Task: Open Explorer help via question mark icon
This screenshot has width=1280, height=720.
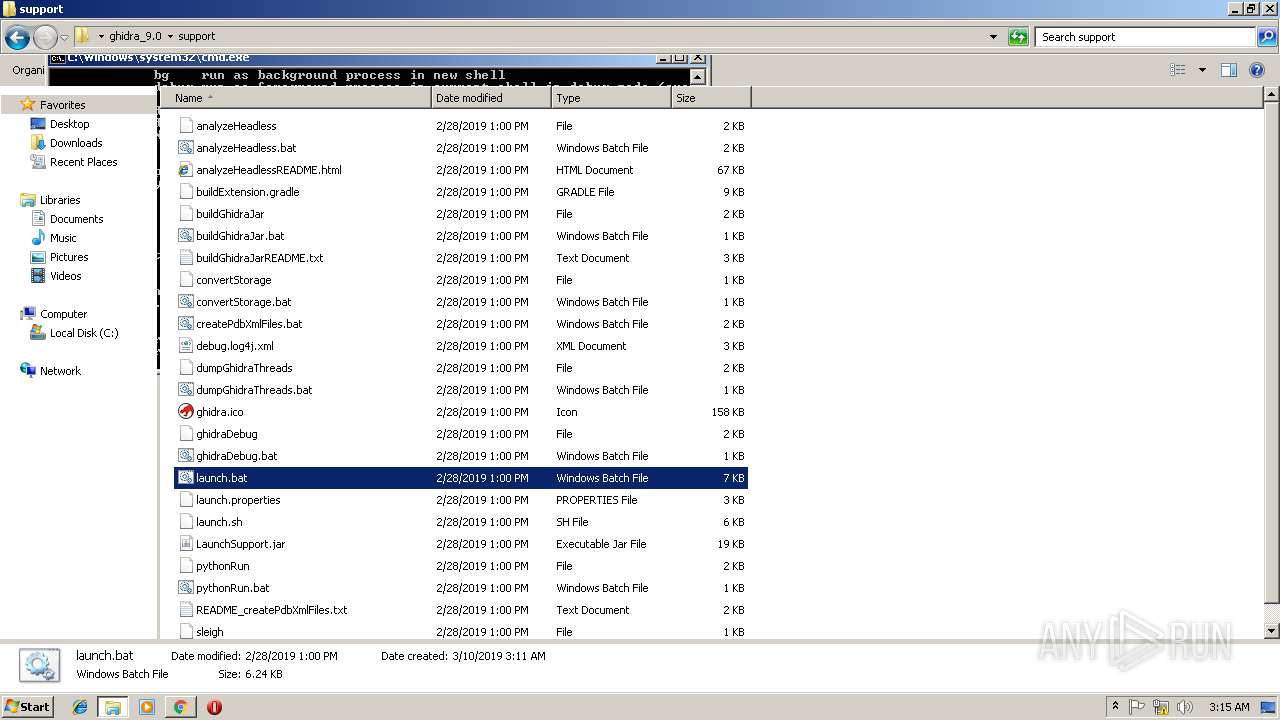Action: coord(1257,70)
